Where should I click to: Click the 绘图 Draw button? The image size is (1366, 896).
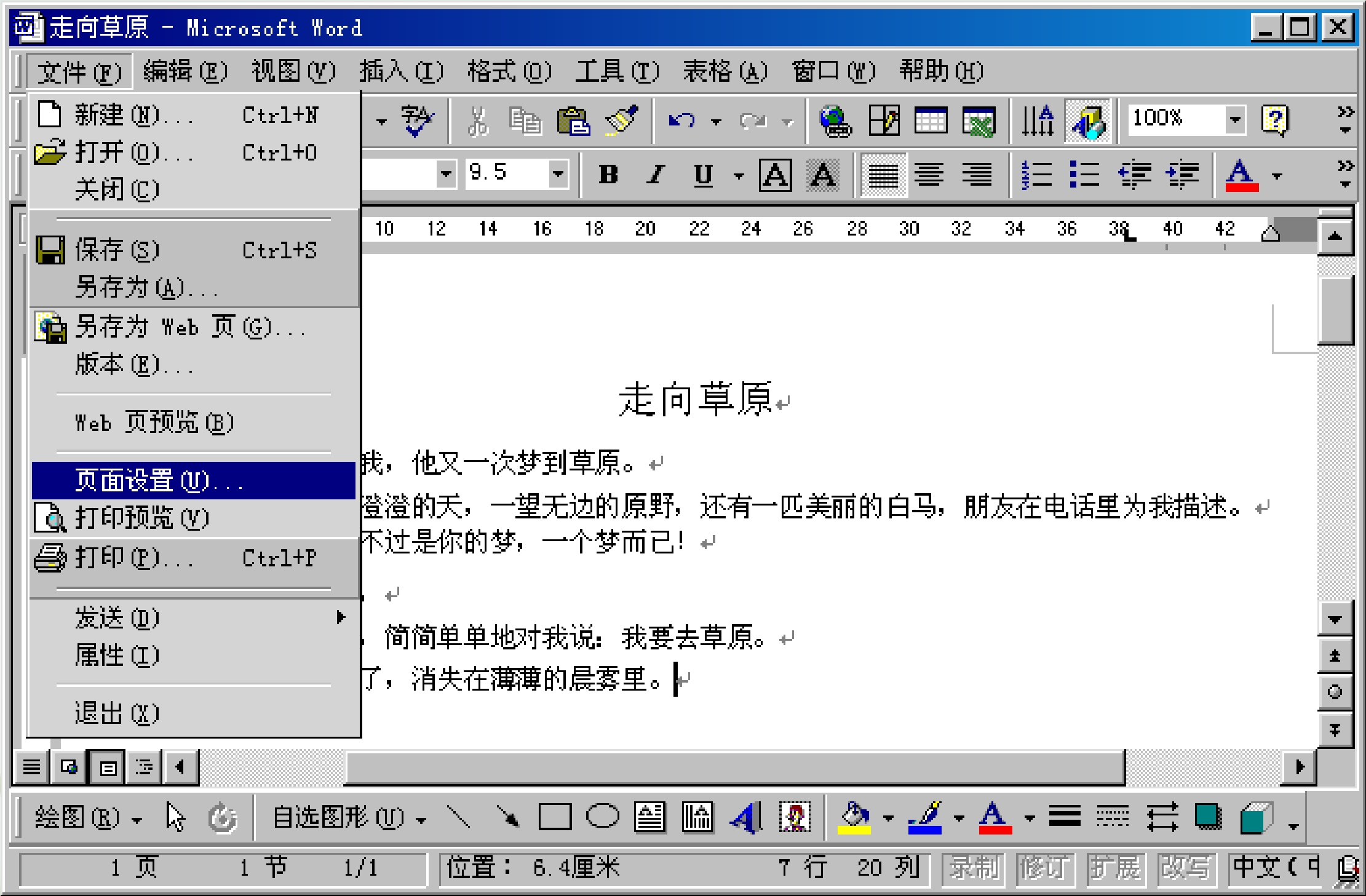coord(87,818)
